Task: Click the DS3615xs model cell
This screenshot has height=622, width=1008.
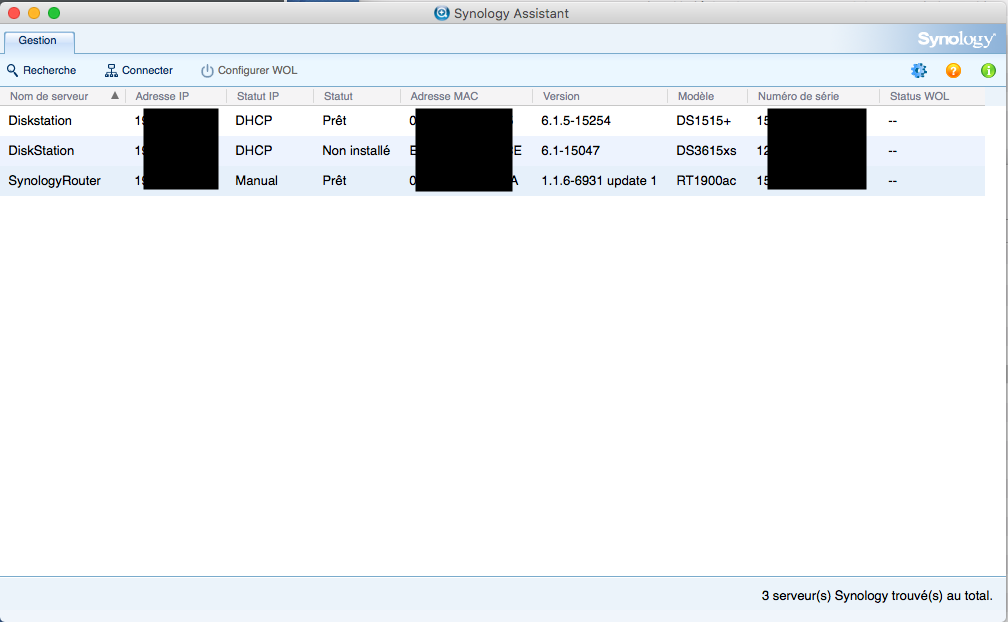Action: [706, 150]
